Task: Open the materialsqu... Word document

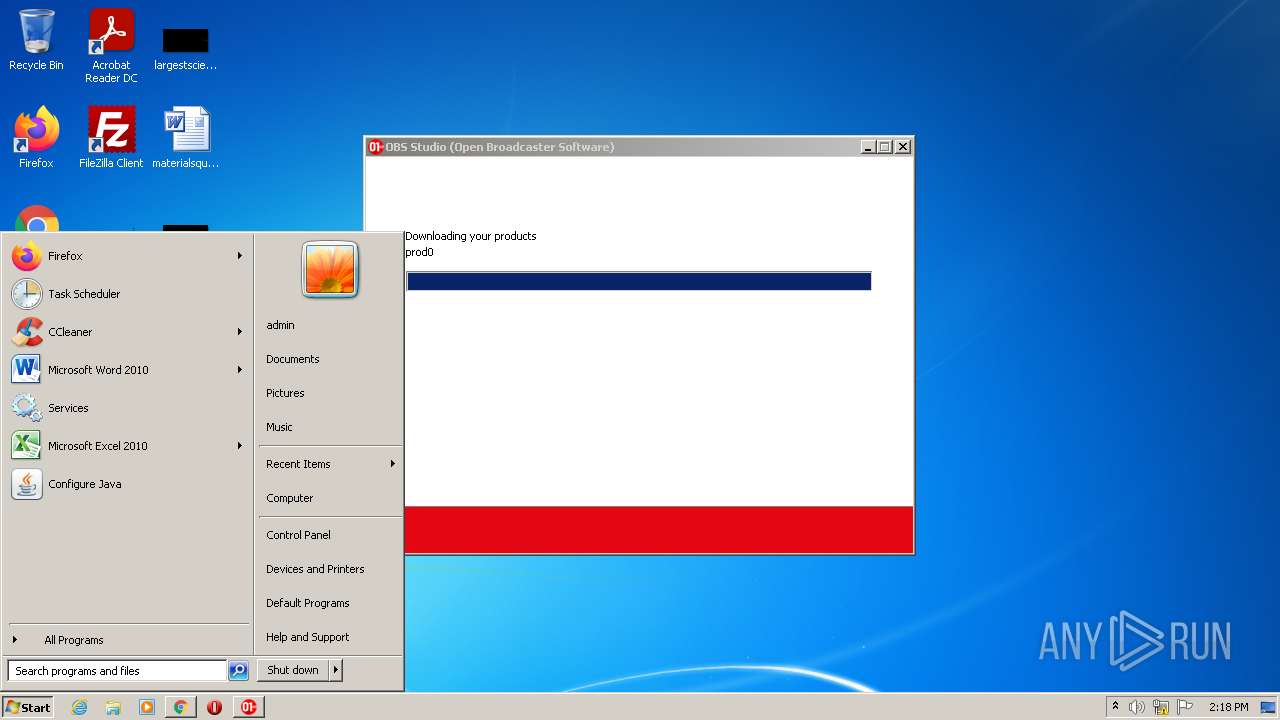Action: (186, 137)
